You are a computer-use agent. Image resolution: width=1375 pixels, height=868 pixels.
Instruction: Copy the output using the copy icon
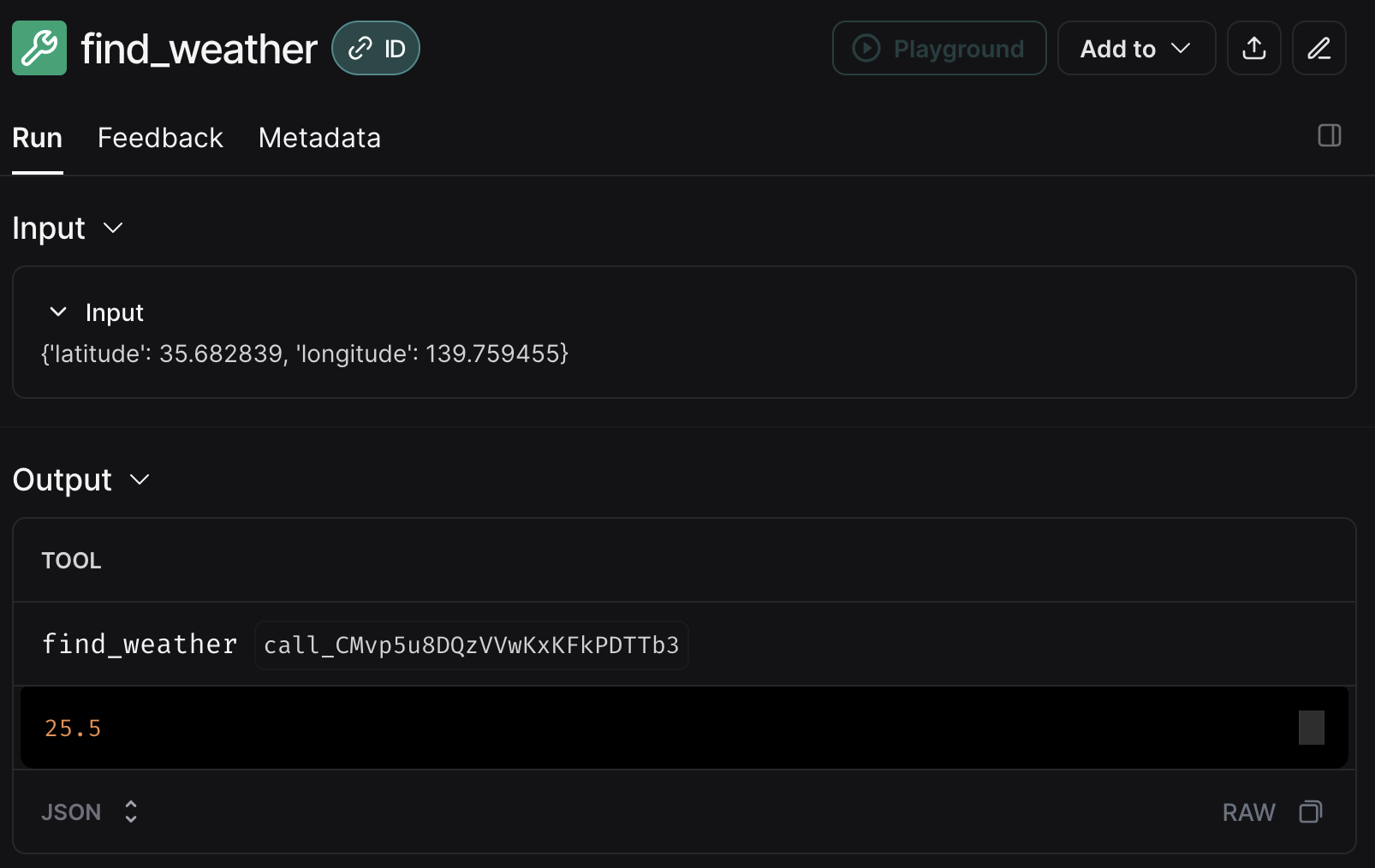pyautogui.click(x=1311, y=812)
